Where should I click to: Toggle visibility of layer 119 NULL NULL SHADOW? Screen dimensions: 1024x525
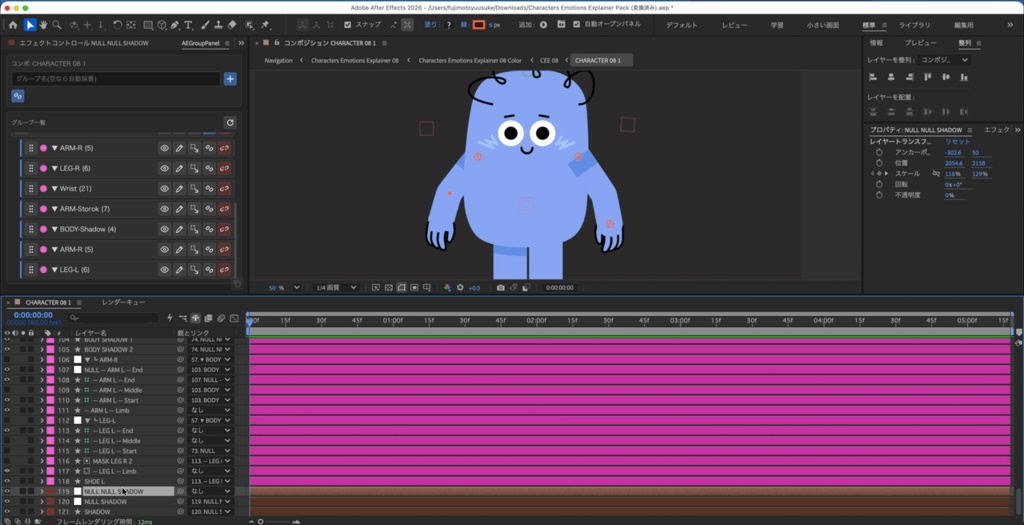7,491
